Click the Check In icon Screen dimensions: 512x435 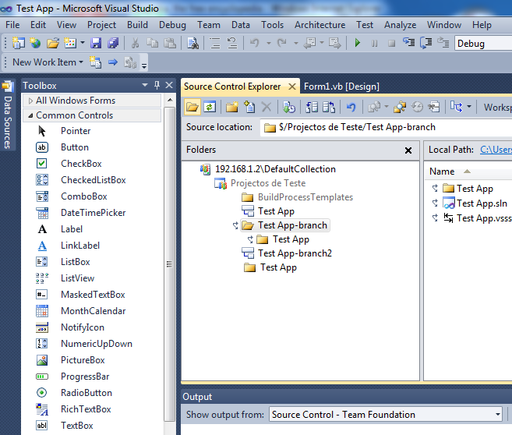coord(329,107)
